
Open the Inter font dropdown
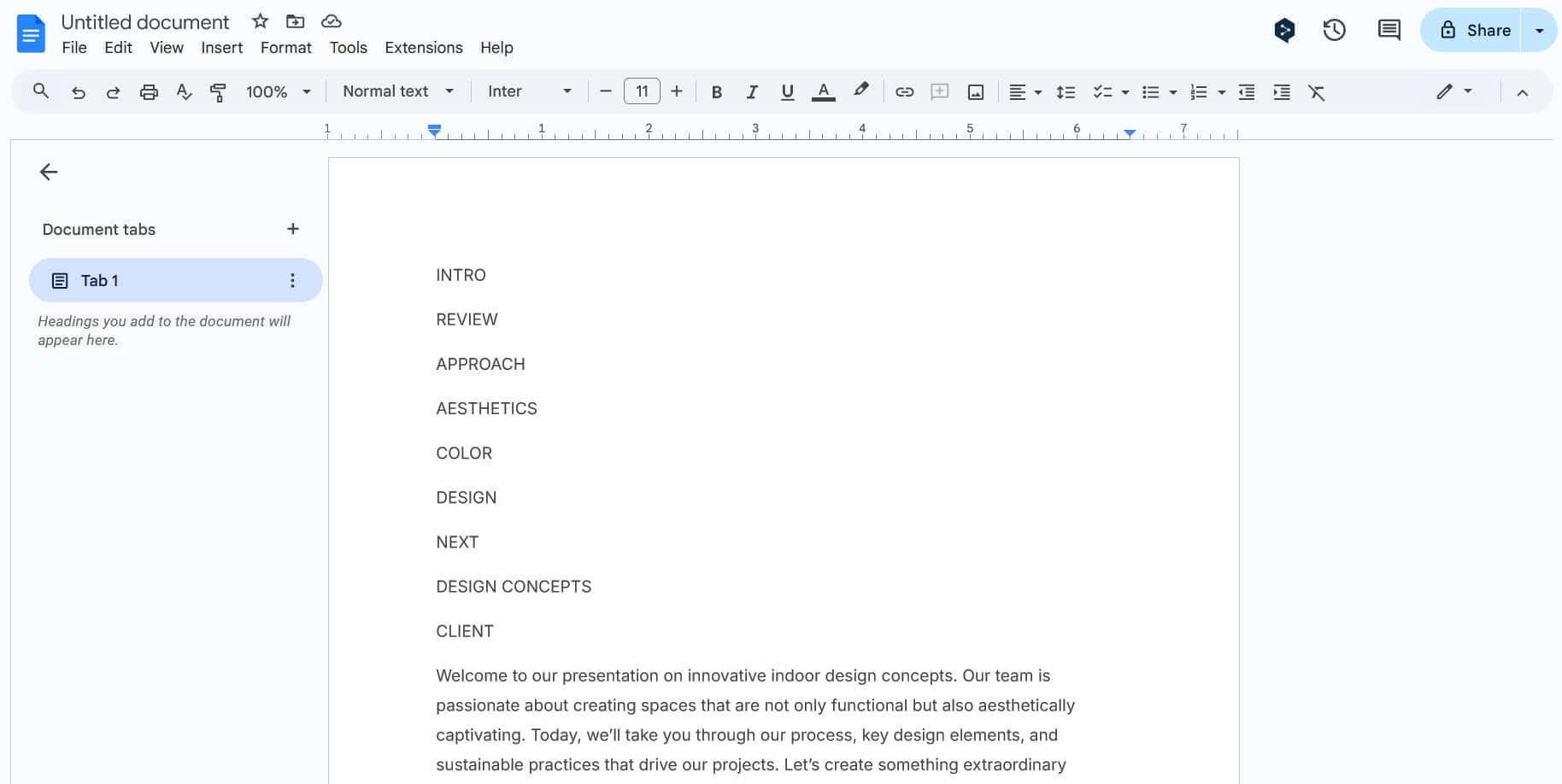[530, 91]
